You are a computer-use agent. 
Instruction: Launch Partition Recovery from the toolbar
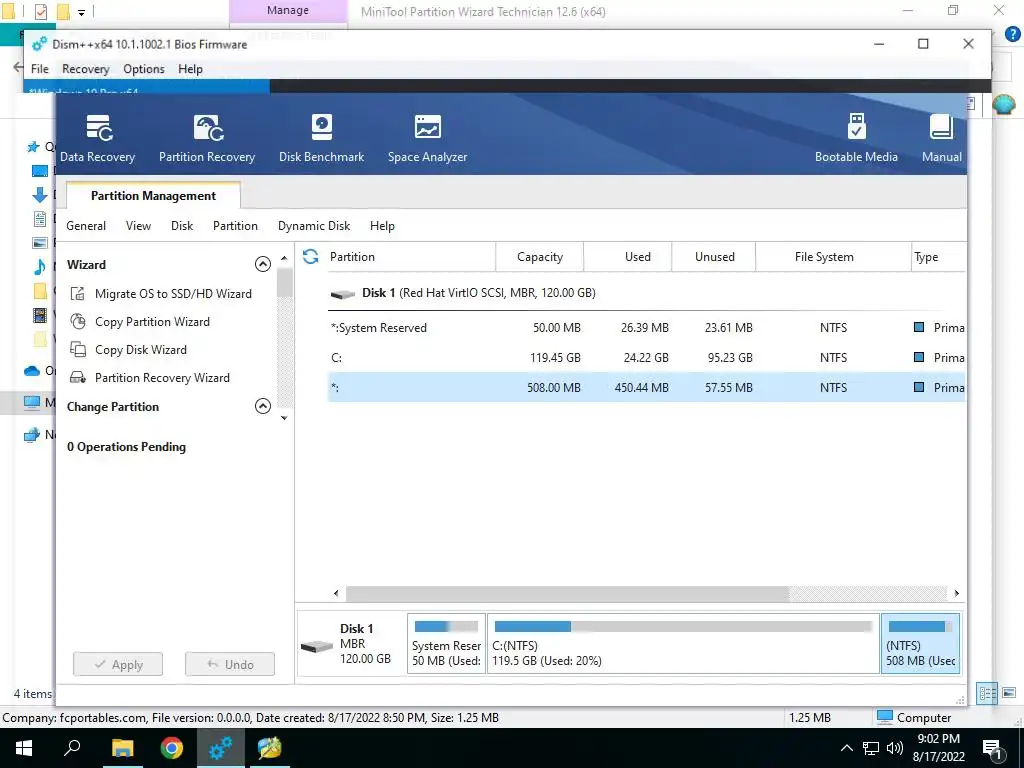pyautogui.click(x=207, y=138)
